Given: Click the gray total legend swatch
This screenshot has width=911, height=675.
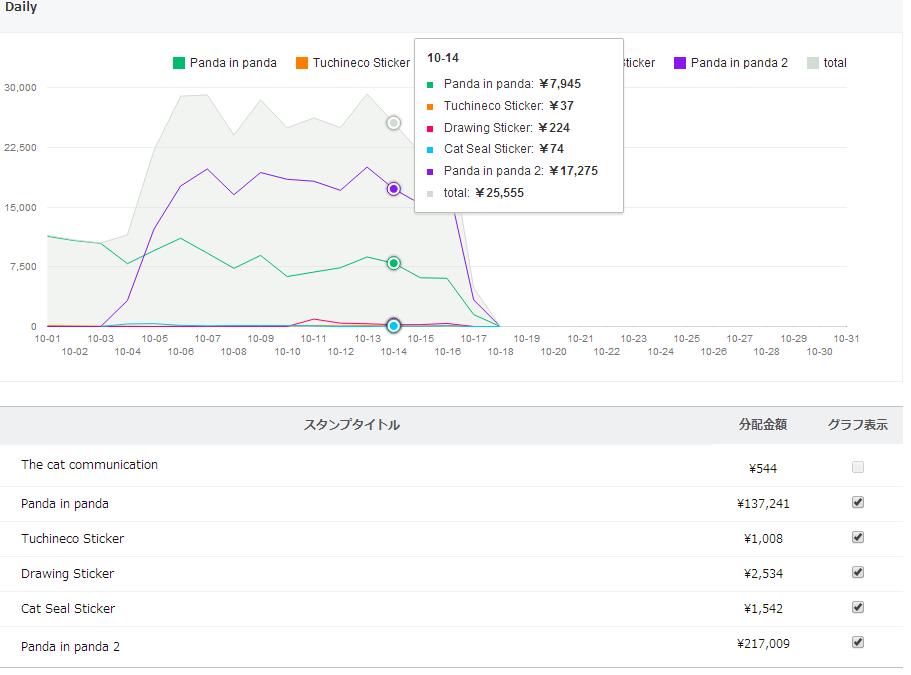Looking at the screenshot, I should (x=813, y=63).
